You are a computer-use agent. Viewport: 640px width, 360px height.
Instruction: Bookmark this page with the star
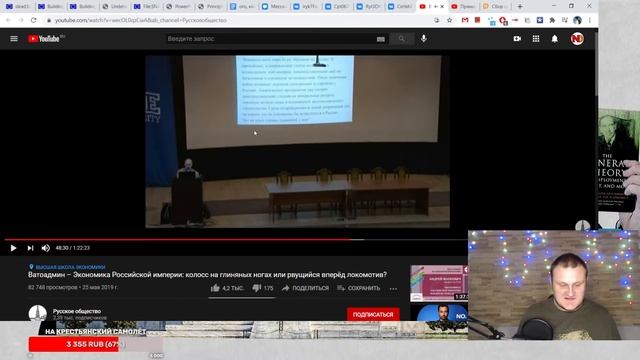point(449,20)
